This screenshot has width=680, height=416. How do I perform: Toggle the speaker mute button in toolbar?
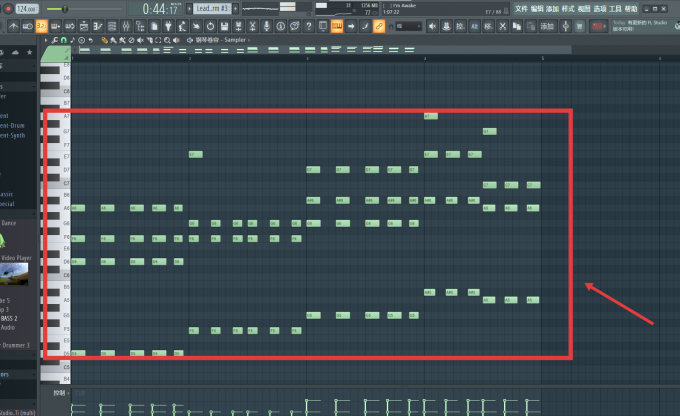pyautogui.click(x=432, y=26)
